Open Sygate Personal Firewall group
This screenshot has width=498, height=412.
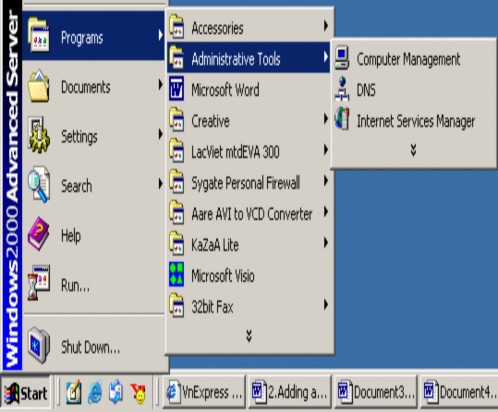[x=248, y=182]
